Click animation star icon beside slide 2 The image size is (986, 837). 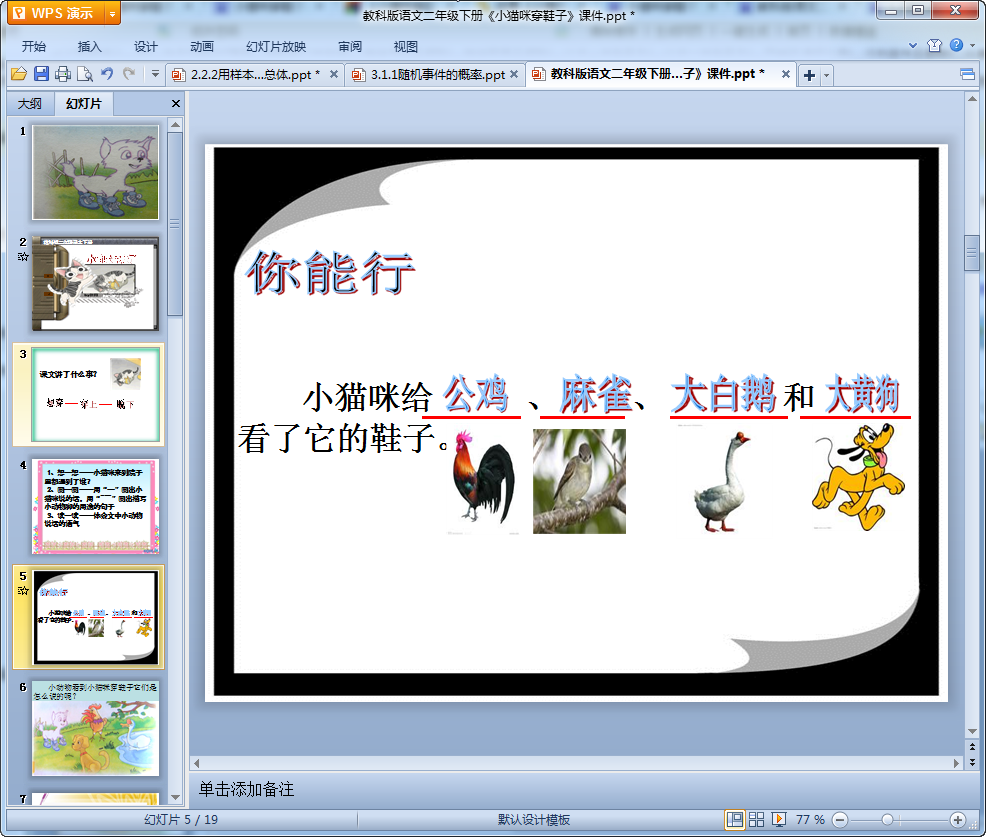[23, 257]
